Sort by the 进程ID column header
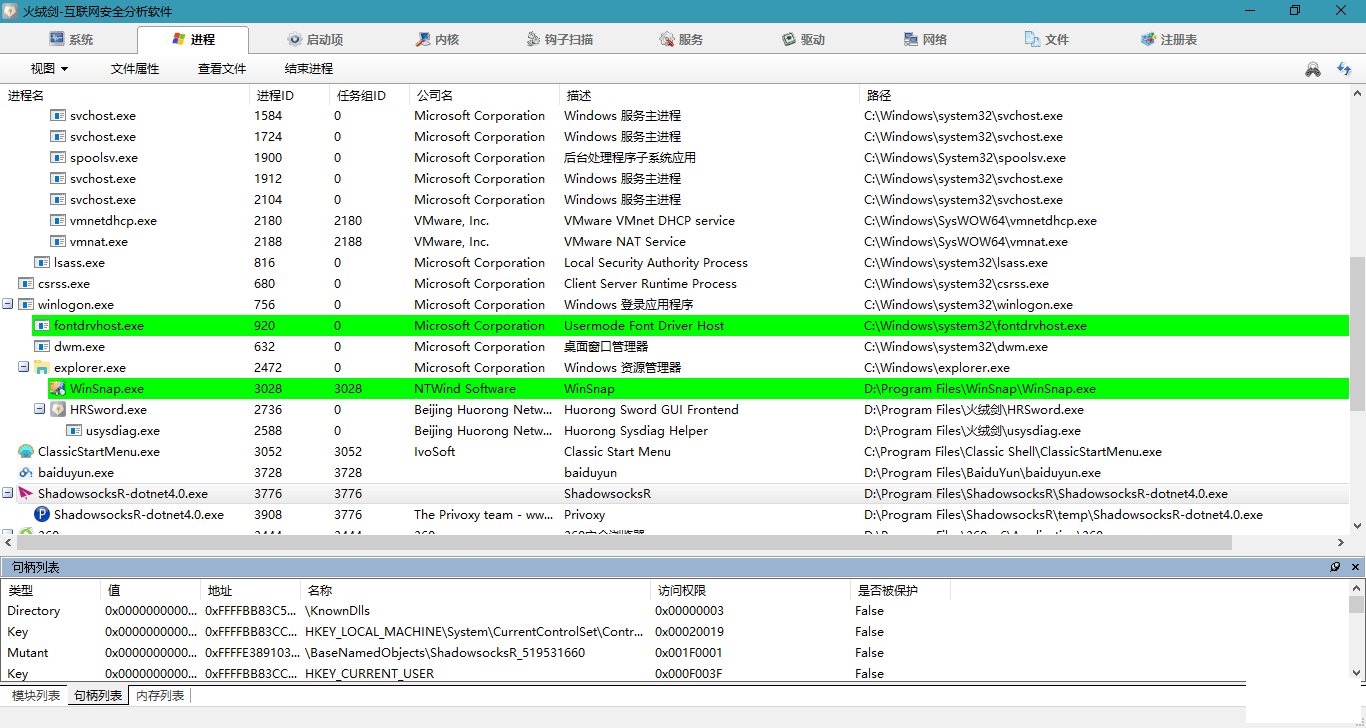The width and height of the screenshot is (1366, 728). pos(276,96)
